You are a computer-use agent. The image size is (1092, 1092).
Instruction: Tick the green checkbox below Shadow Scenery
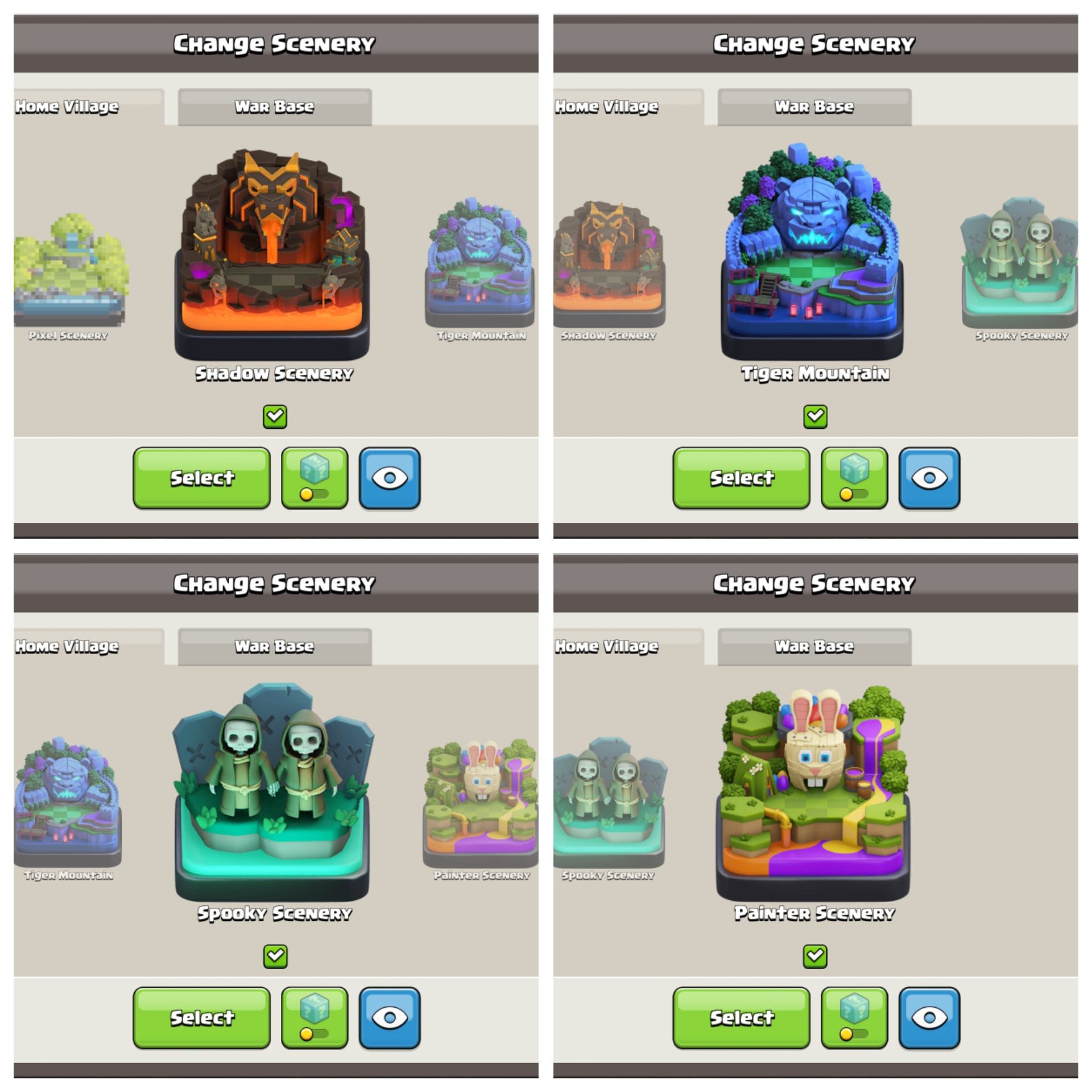click(x=275, y=416)
